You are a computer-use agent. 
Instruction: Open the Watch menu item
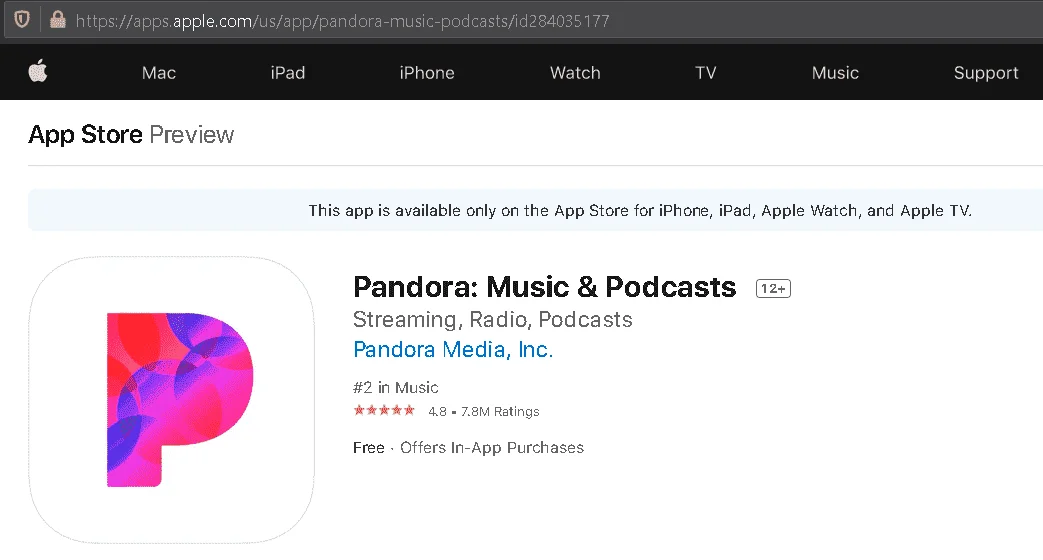575,72
